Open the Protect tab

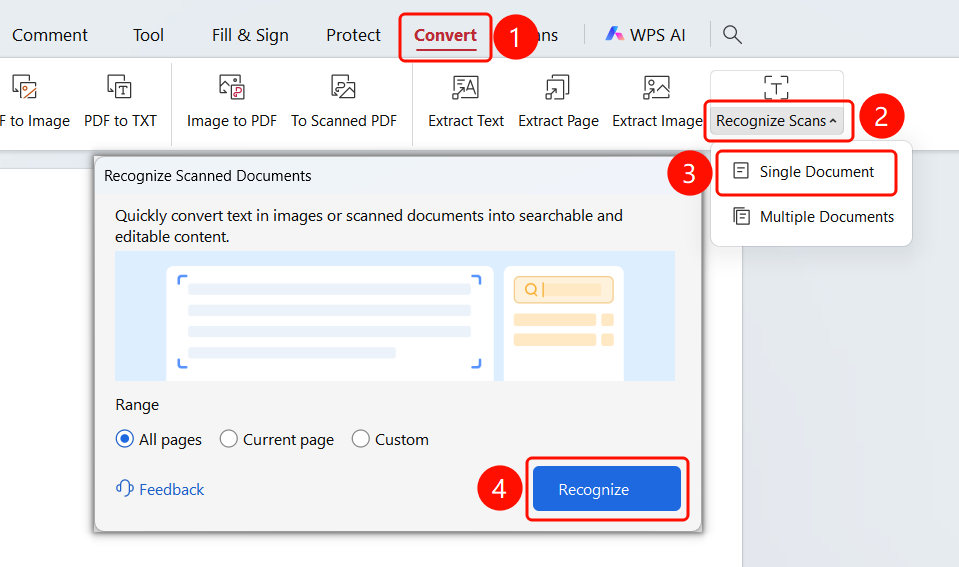tap(353, 35)
